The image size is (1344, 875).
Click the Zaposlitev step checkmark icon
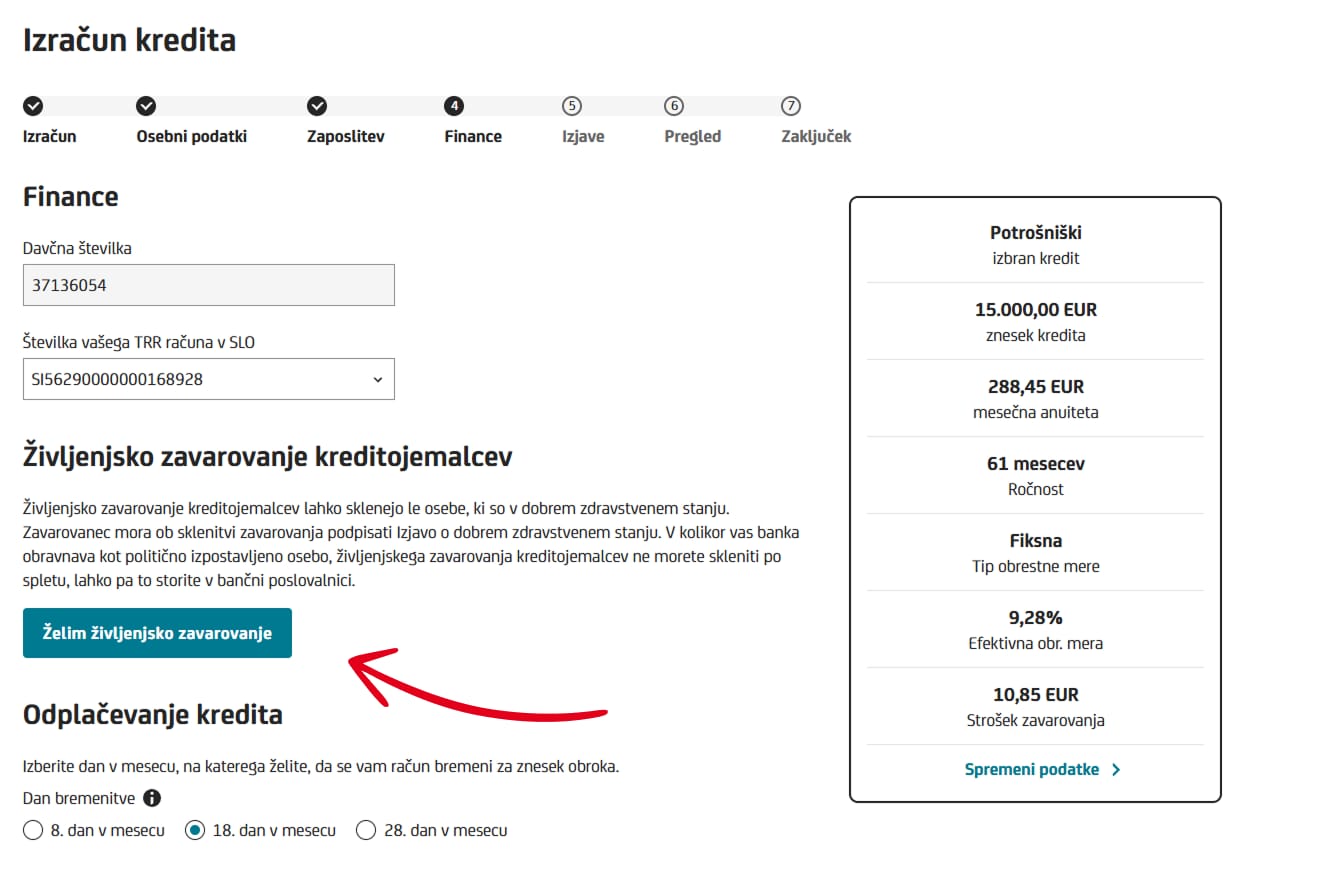click(x=317, y=106)
